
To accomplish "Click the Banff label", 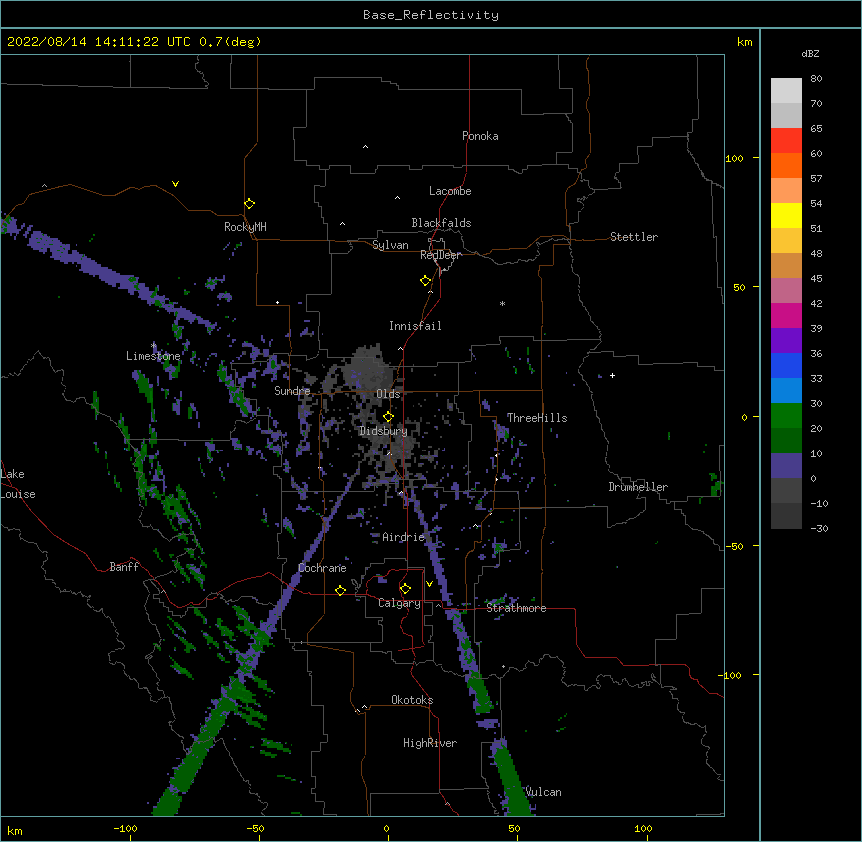I will click(124, 567).
